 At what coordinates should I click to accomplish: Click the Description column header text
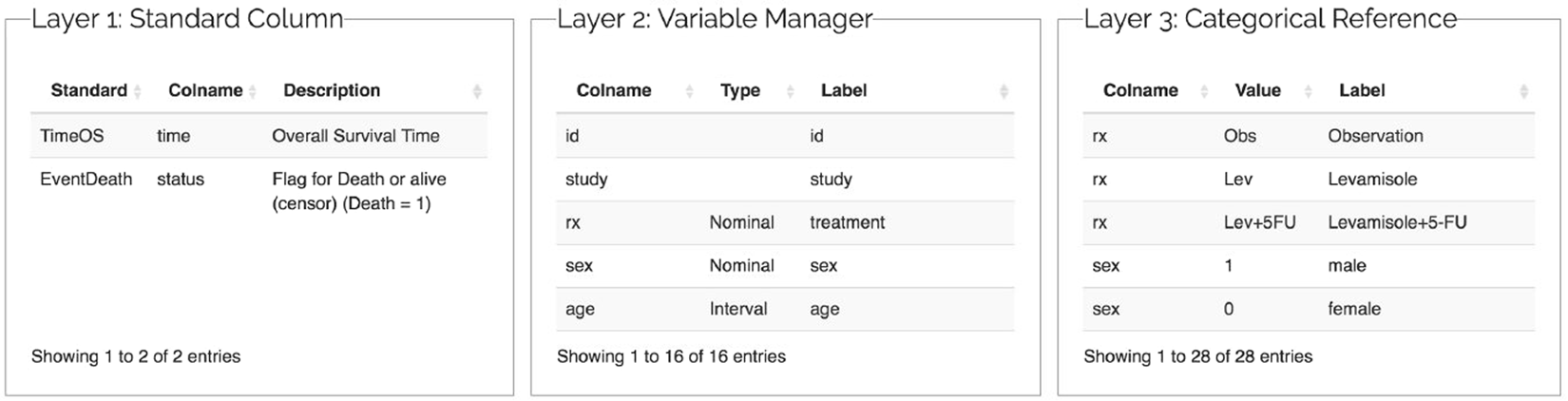[332, 90]
